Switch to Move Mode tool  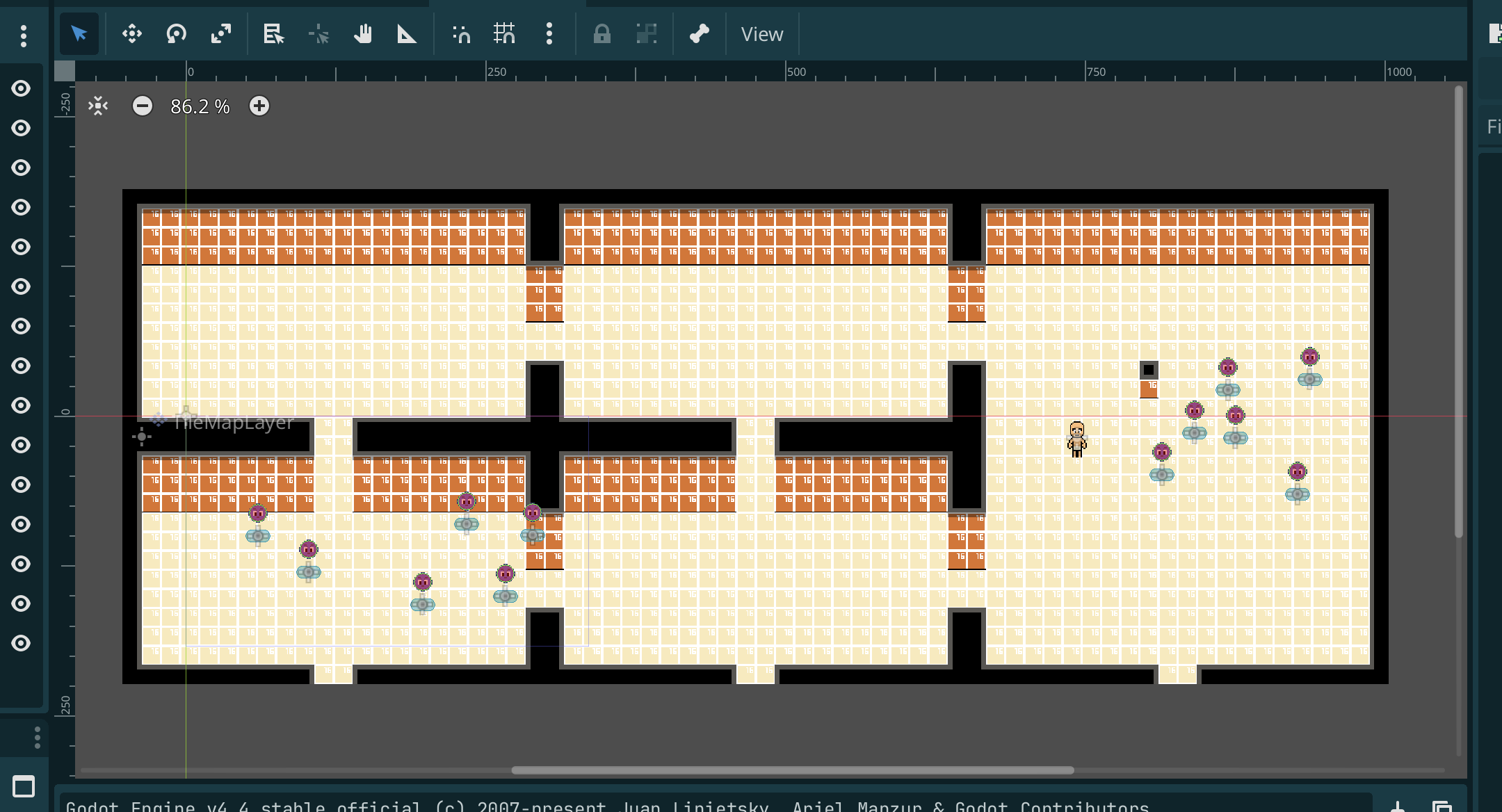(132, 33)
